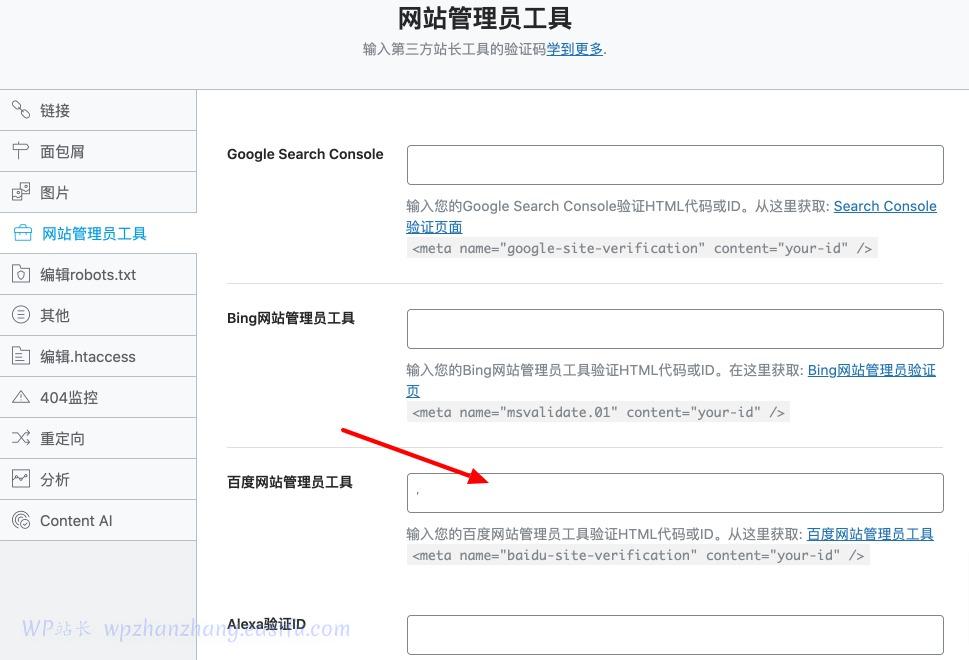
Task: Click the Alexa验证ID input field
Action: click(x=674, y=634)
